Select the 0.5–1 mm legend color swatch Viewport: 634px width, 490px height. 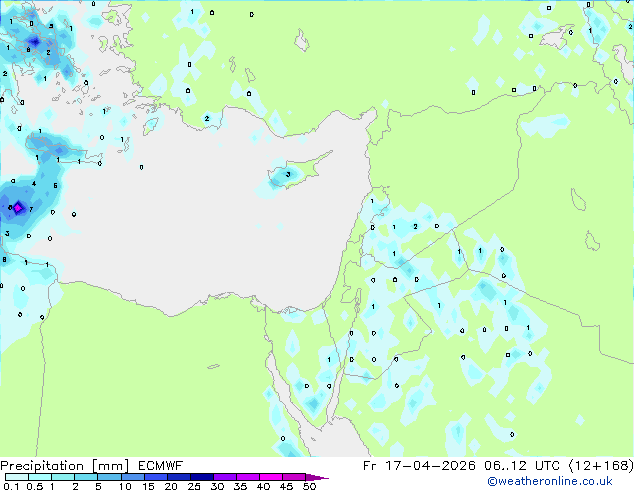click(40, 477)
